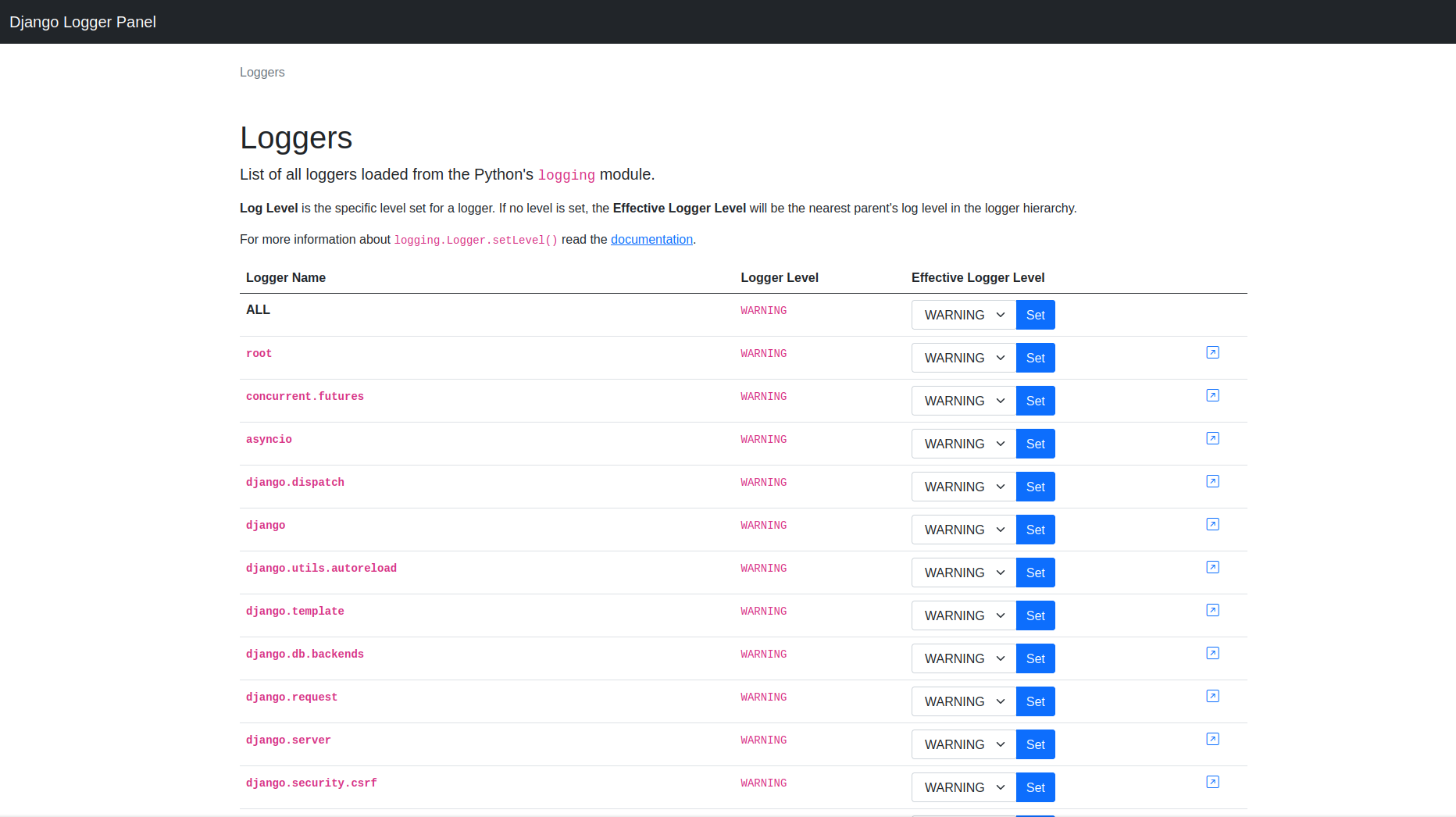Open external link icon for django.security.csrf row
The image size is (1456, 817).
1212,782
